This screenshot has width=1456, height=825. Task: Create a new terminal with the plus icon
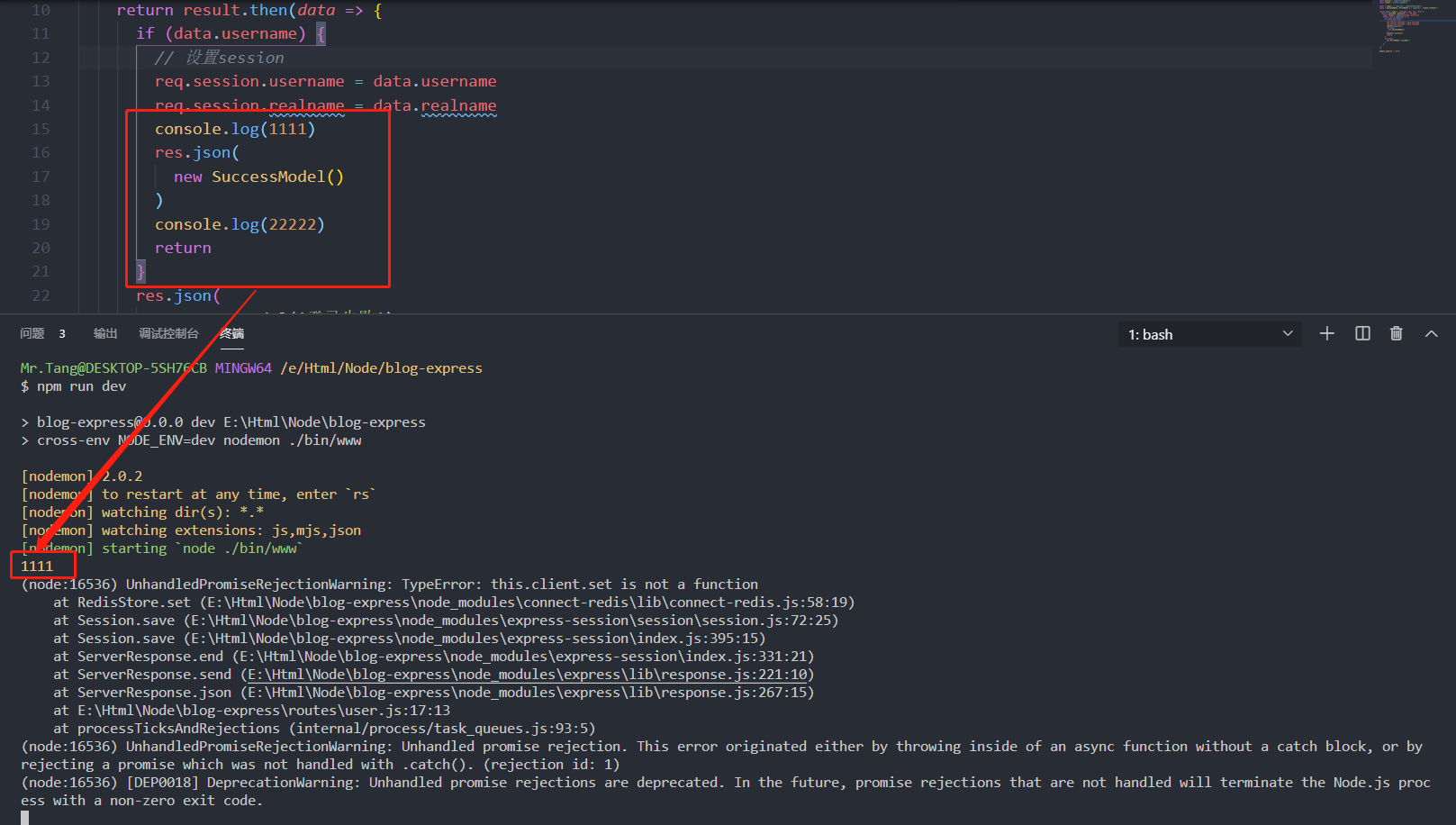tap(1326, 334)
